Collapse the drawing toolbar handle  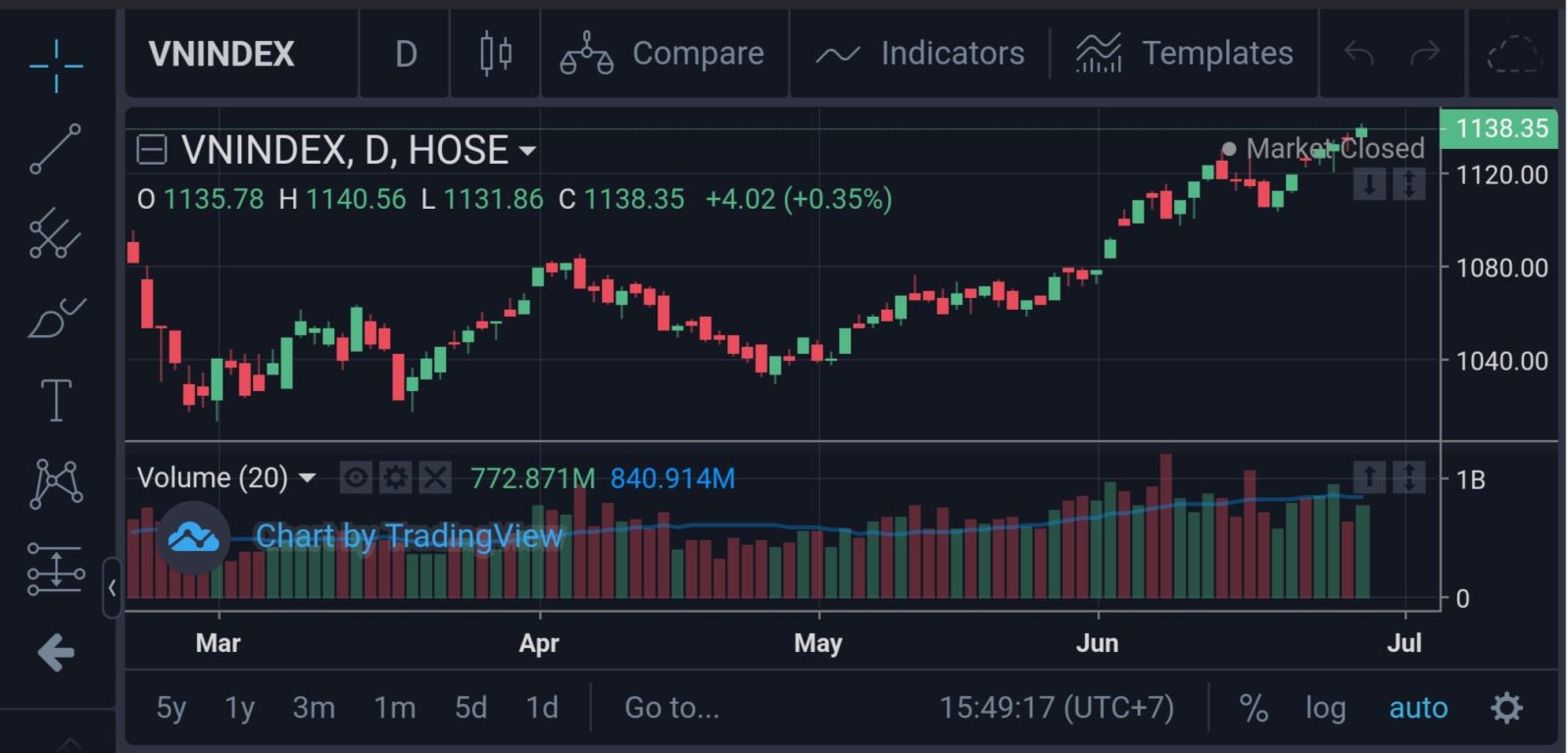point(112,587)
